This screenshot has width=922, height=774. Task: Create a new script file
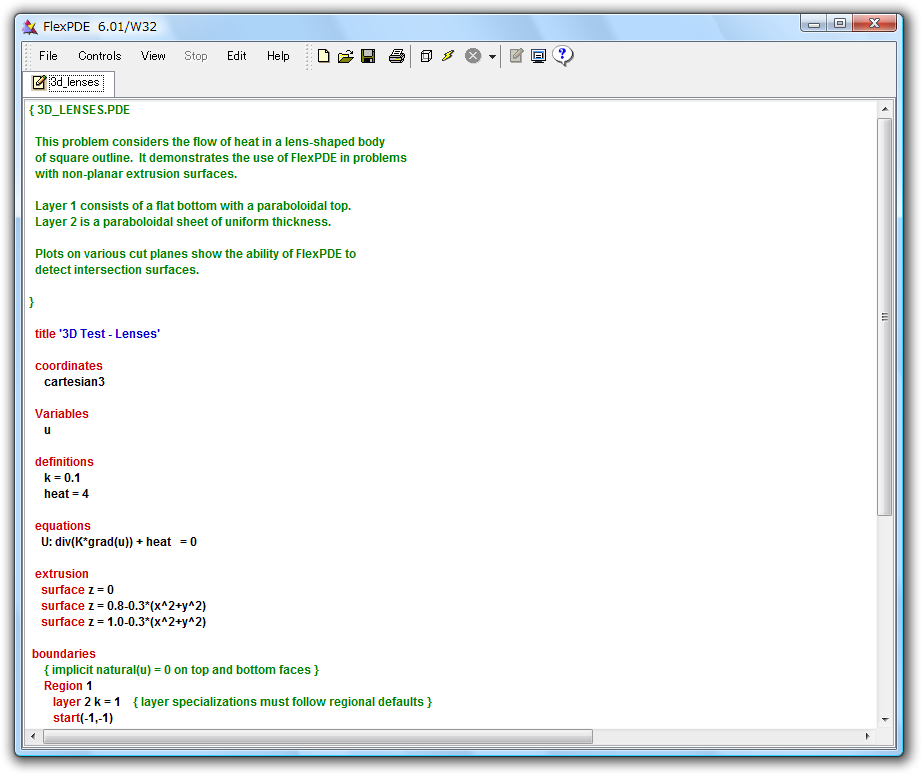click(323, 56)
